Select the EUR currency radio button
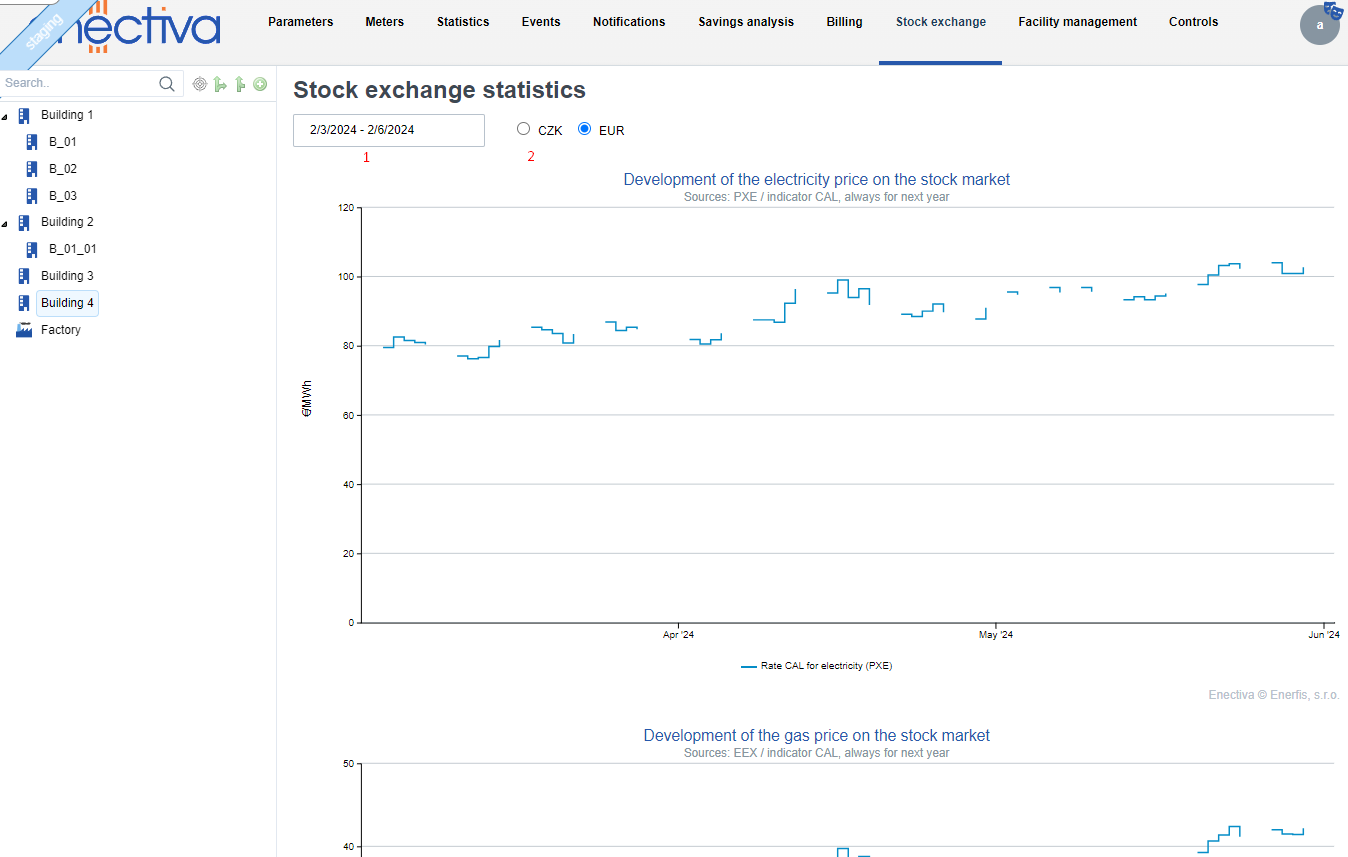Screen dimensions: 1348x857 coord(585,129)
